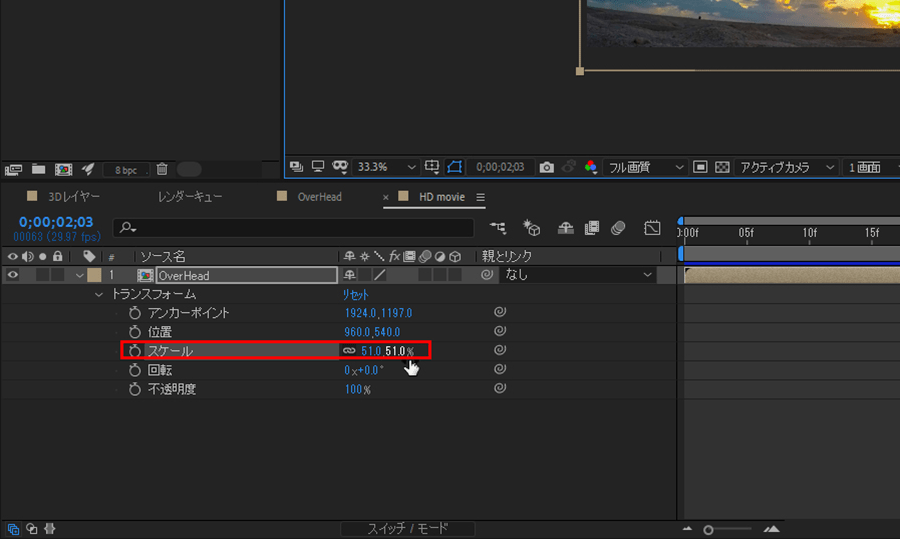Viewport: 900px width, 539px height.
Task: Toggle the scale constrain proportions link
Action: coord(349,351)
